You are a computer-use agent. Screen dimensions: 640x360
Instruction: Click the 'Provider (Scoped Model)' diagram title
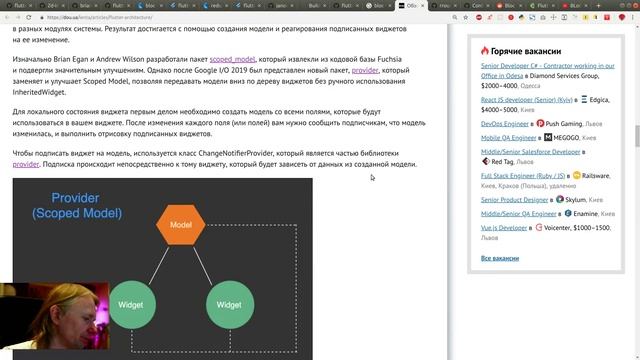point(76,205)
